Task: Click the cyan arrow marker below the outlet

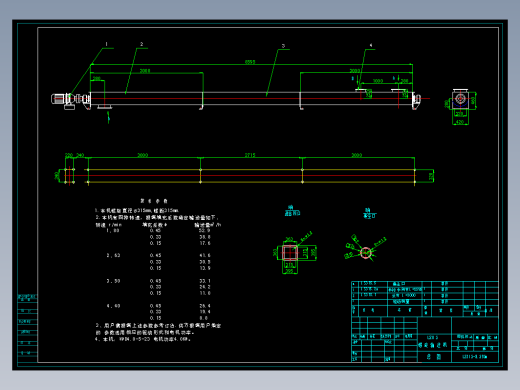Action: coord(108,117)
